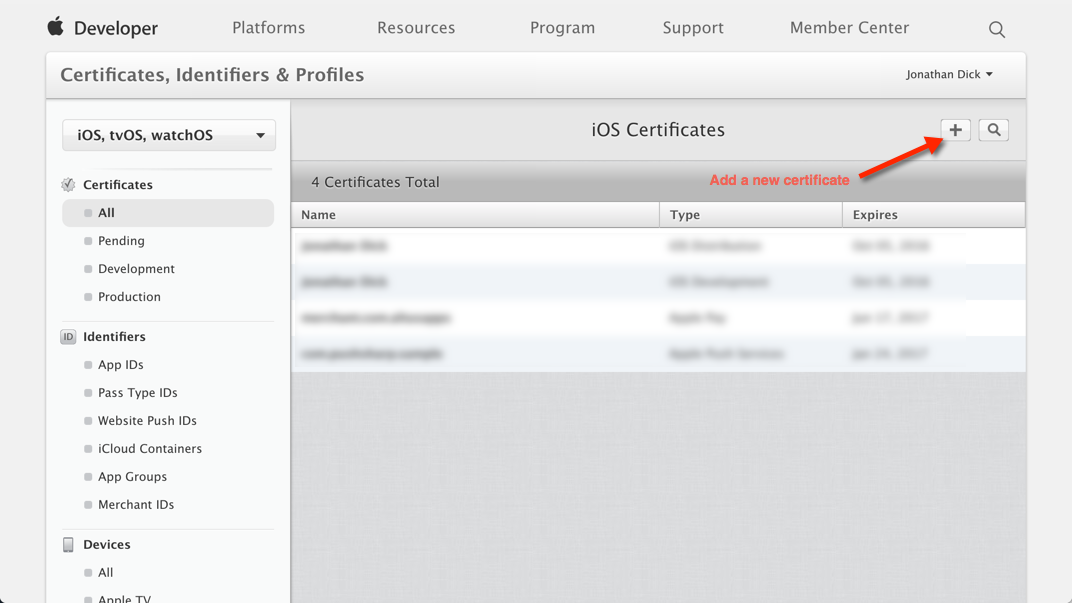Click the 'iOS Certificates' title
Viewport: 1072px width, 603px height.
click(x=658, y=130)
